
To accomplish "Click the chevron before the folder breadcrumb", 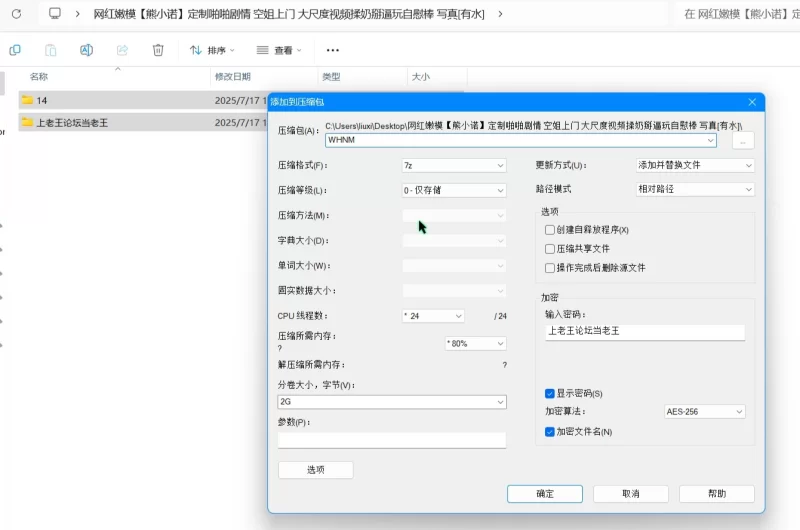I will pyautogui.click(x=78, y=14).
